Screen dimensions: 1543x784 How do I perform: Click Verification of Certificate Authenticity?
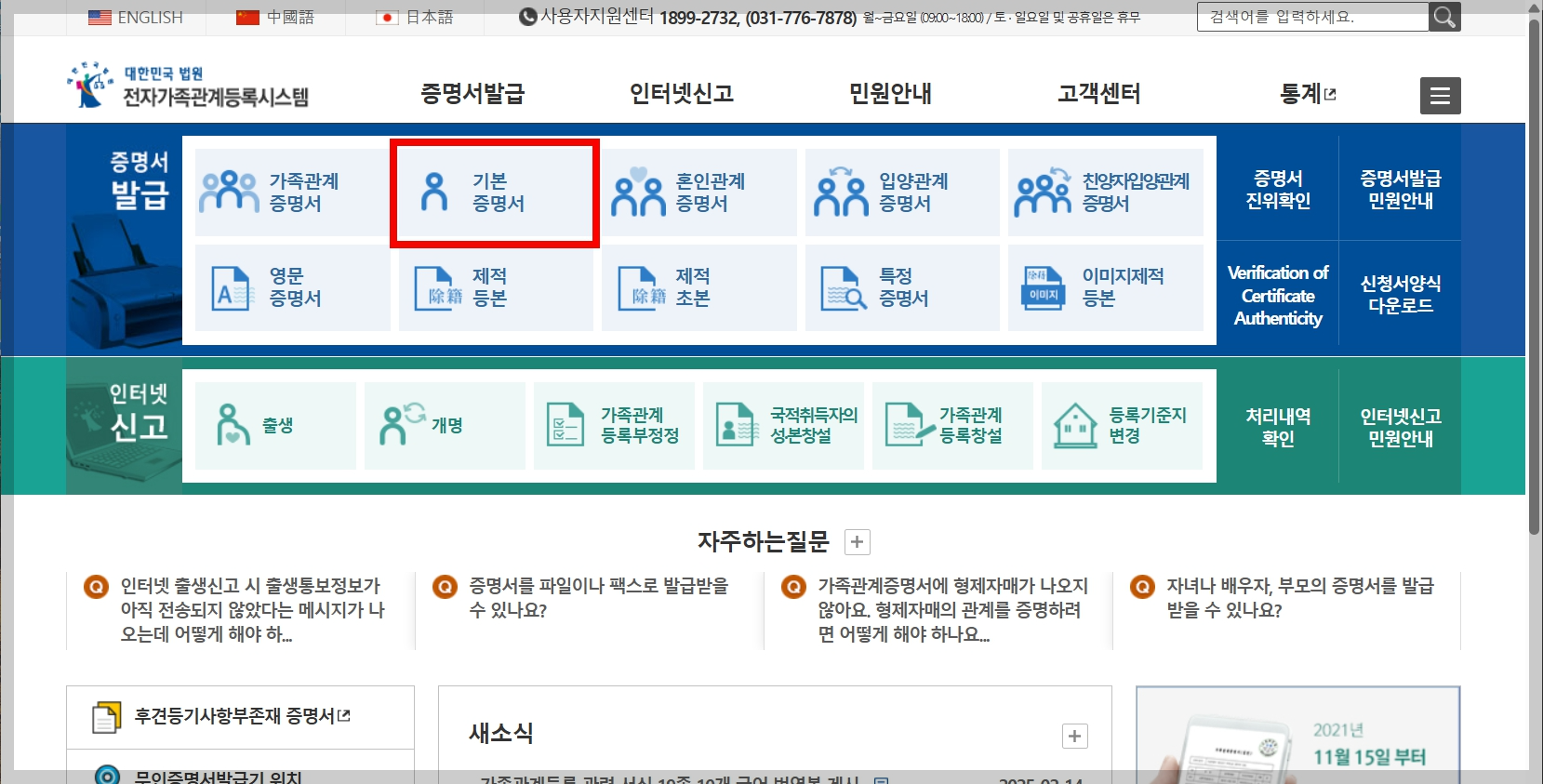[x=1278, y=295]
